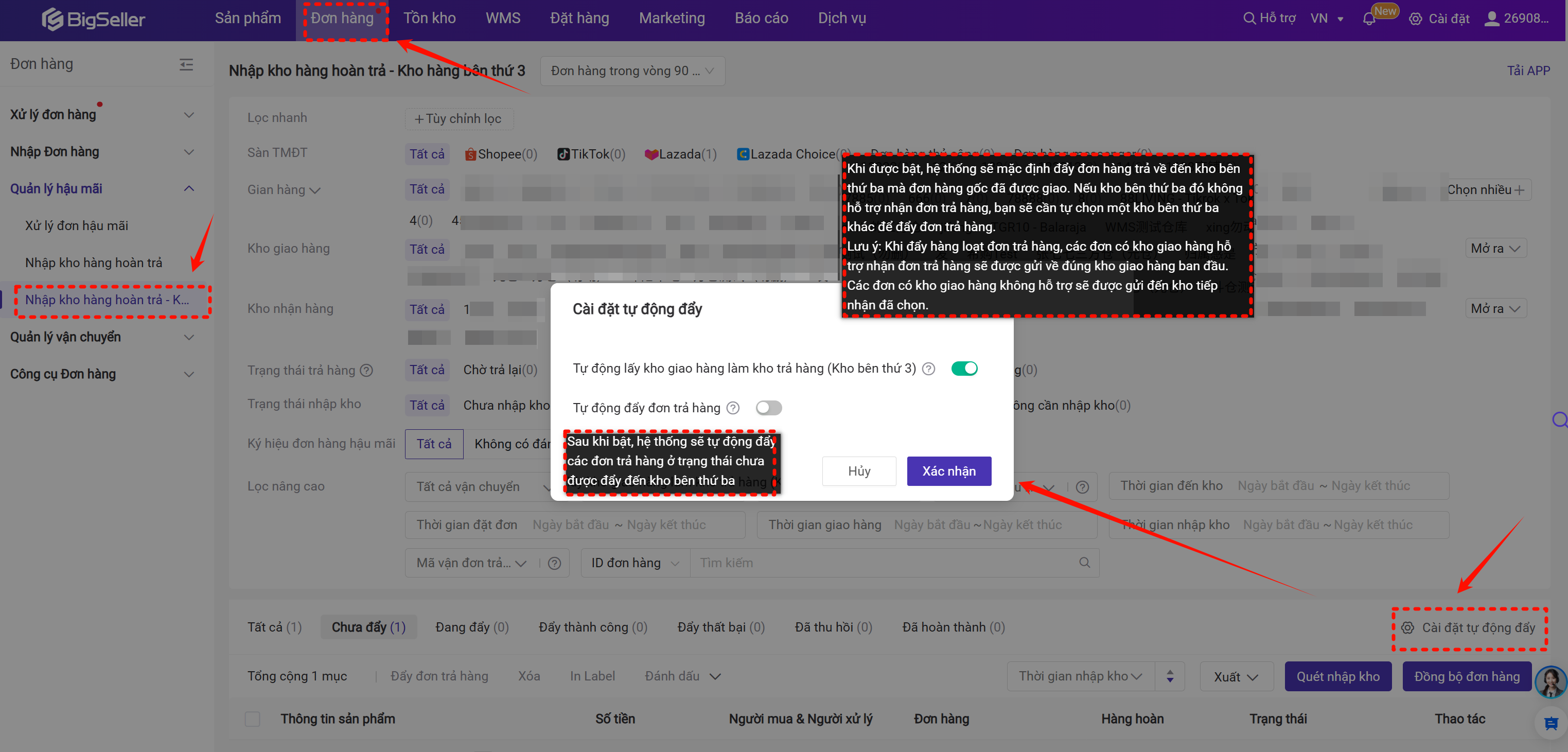The image size is (1568, 752).
Task: Click the notification bell icon
Action: 1369,19
